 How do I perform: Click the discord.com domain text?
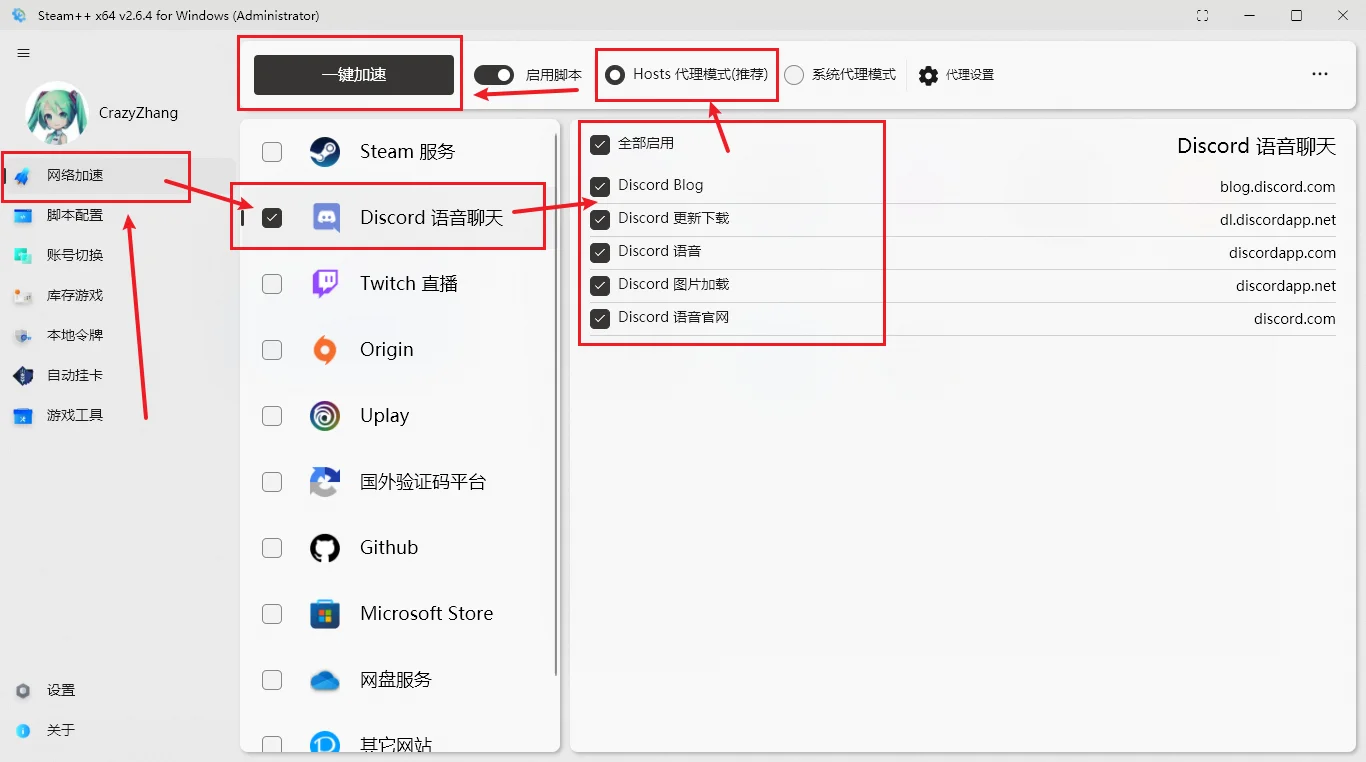point(1295,318)
